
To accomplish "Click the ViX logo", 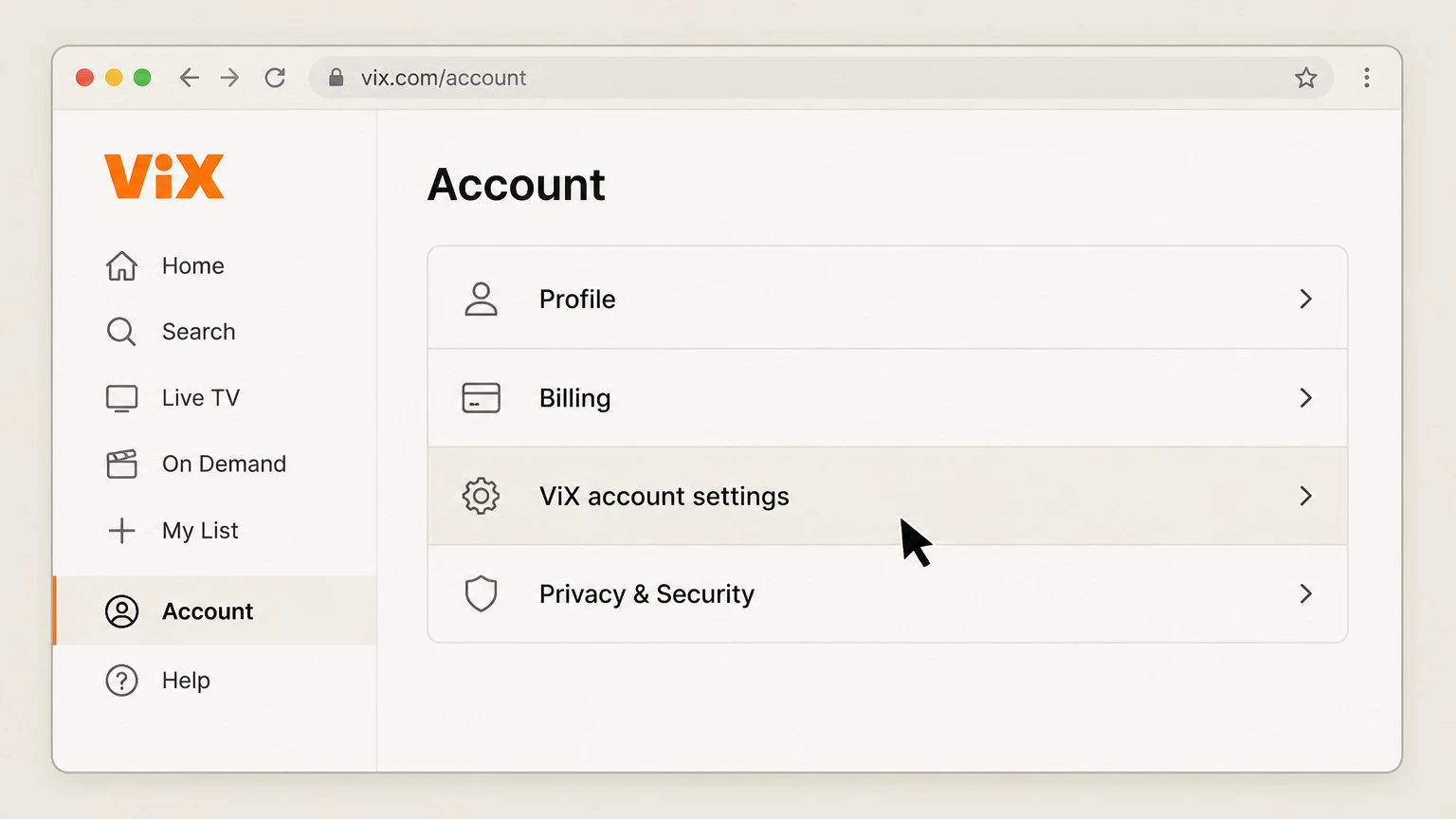I will pyautogui.click(x=164, y=176).
